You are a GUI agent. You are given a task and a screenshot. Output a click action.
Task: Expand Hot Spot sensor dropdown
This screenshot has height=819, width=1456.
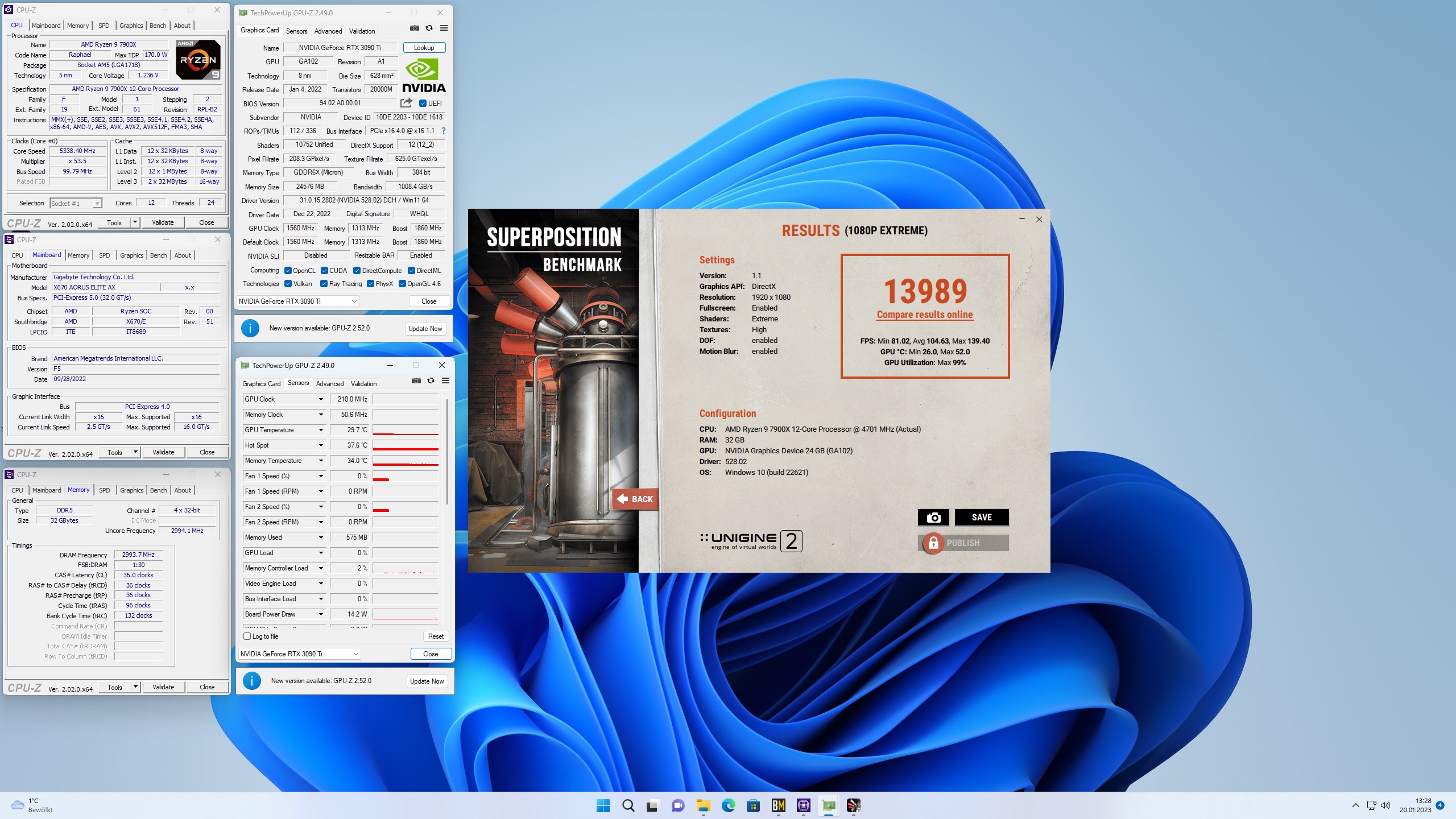pos(321,445)
